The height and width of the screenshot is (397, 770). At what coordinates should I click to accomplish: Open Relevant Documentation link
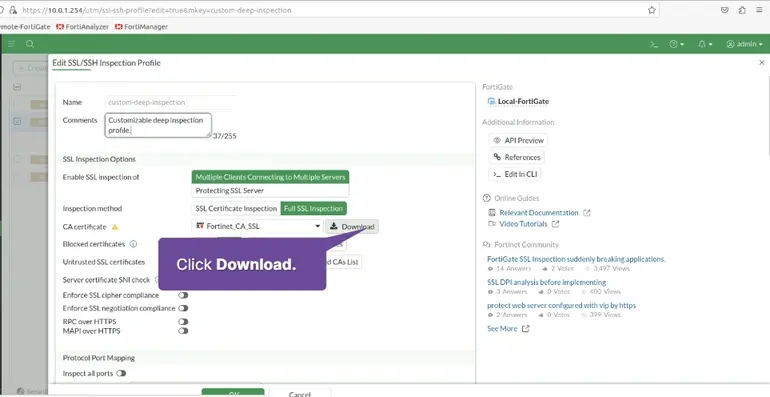[x=539, y=213]
